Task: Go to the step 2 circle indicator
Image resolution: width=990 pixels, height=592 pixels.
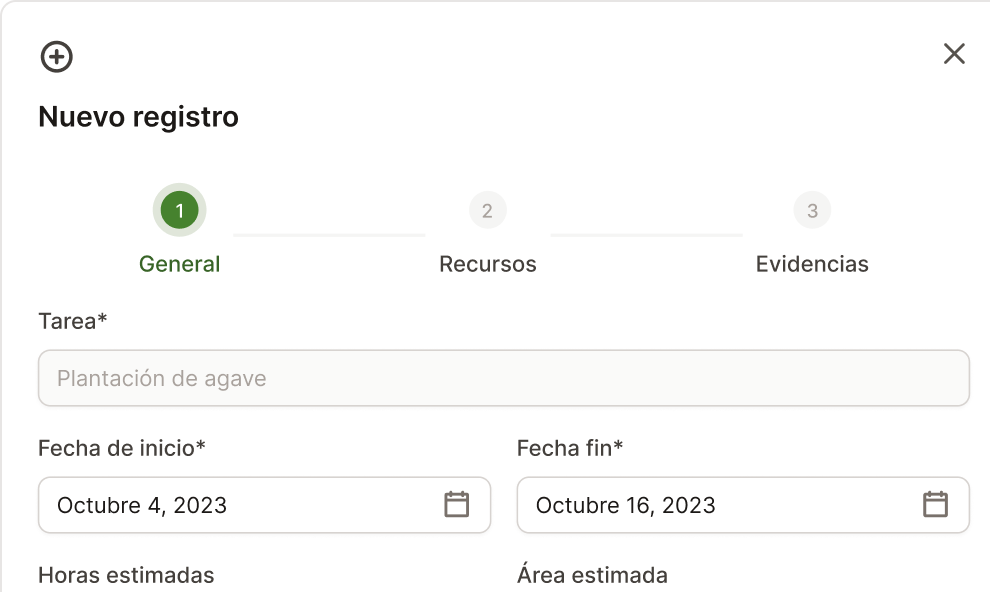Action: click(487, 210)
